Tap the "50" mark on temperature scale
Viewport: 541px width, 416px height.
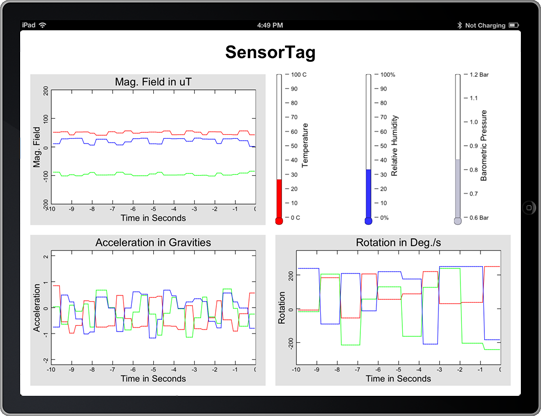click(x=294, y=146)
